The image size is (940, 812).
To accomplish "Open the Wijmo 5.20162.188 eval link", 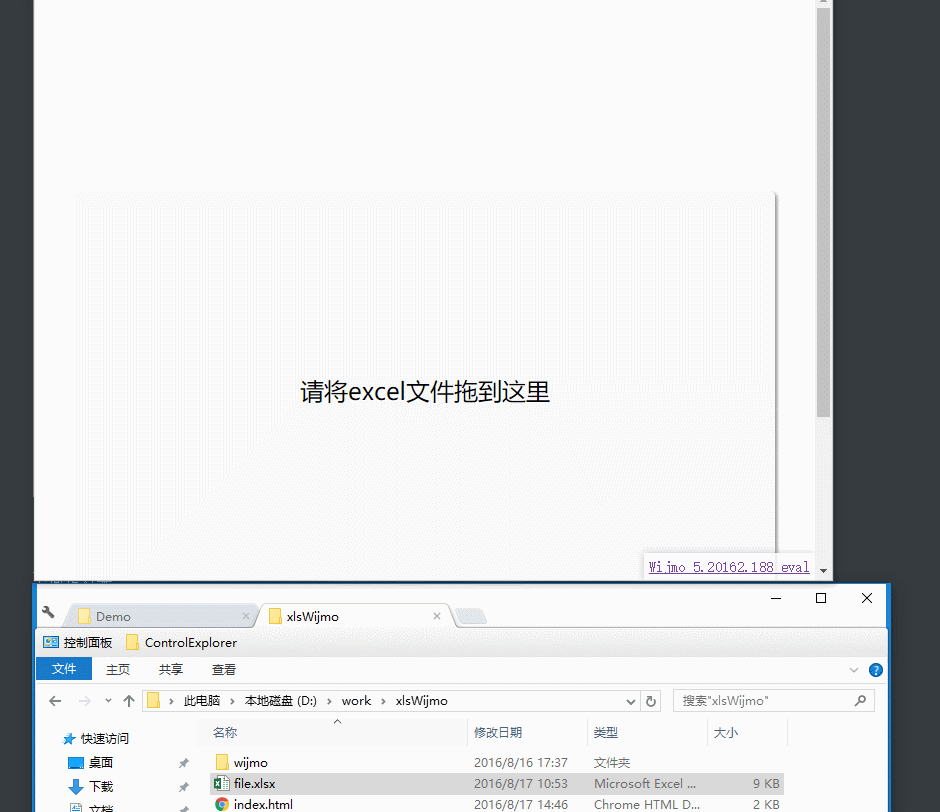I will (729, 567).
